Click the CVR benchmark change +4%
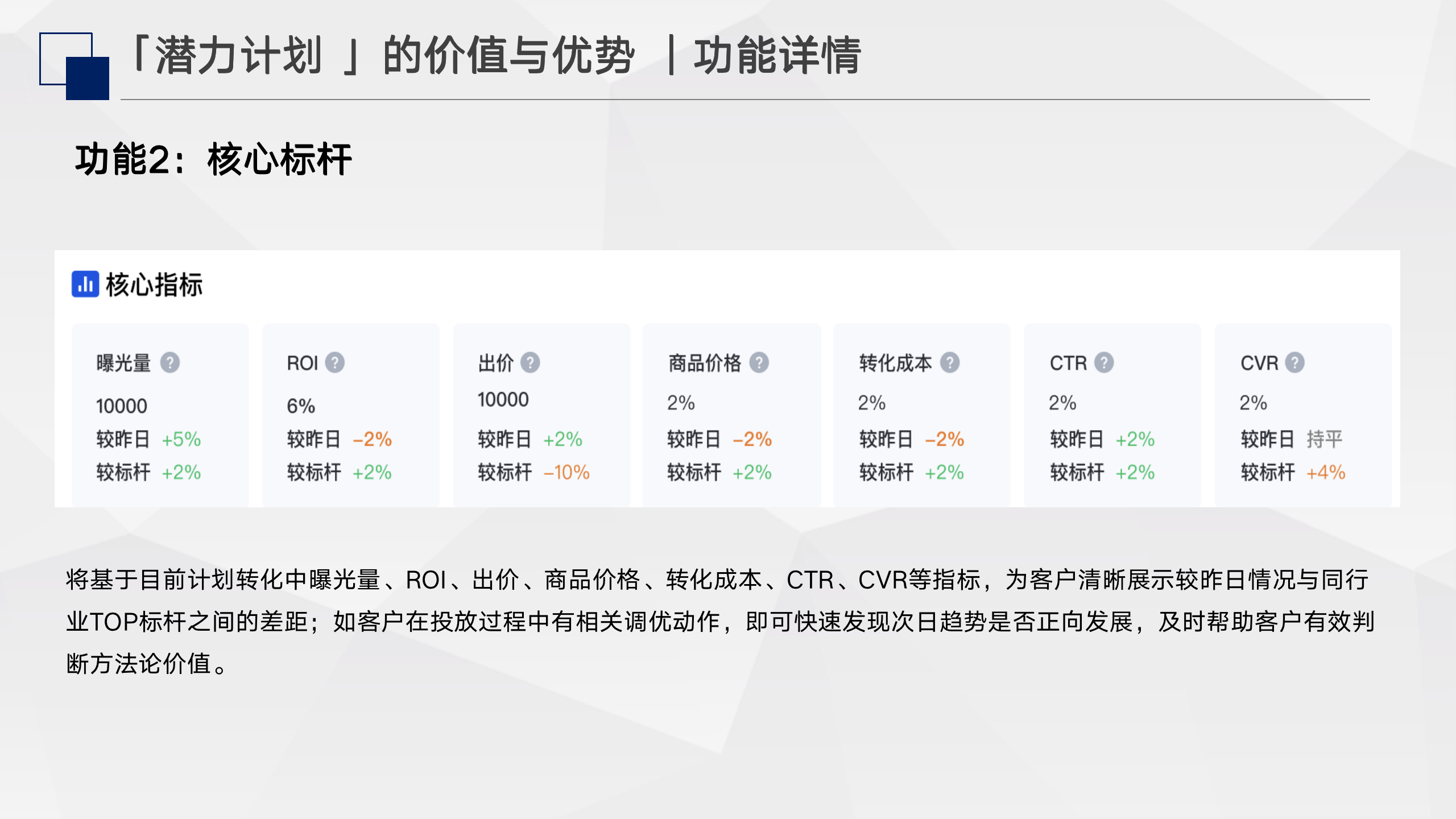 1326,473
